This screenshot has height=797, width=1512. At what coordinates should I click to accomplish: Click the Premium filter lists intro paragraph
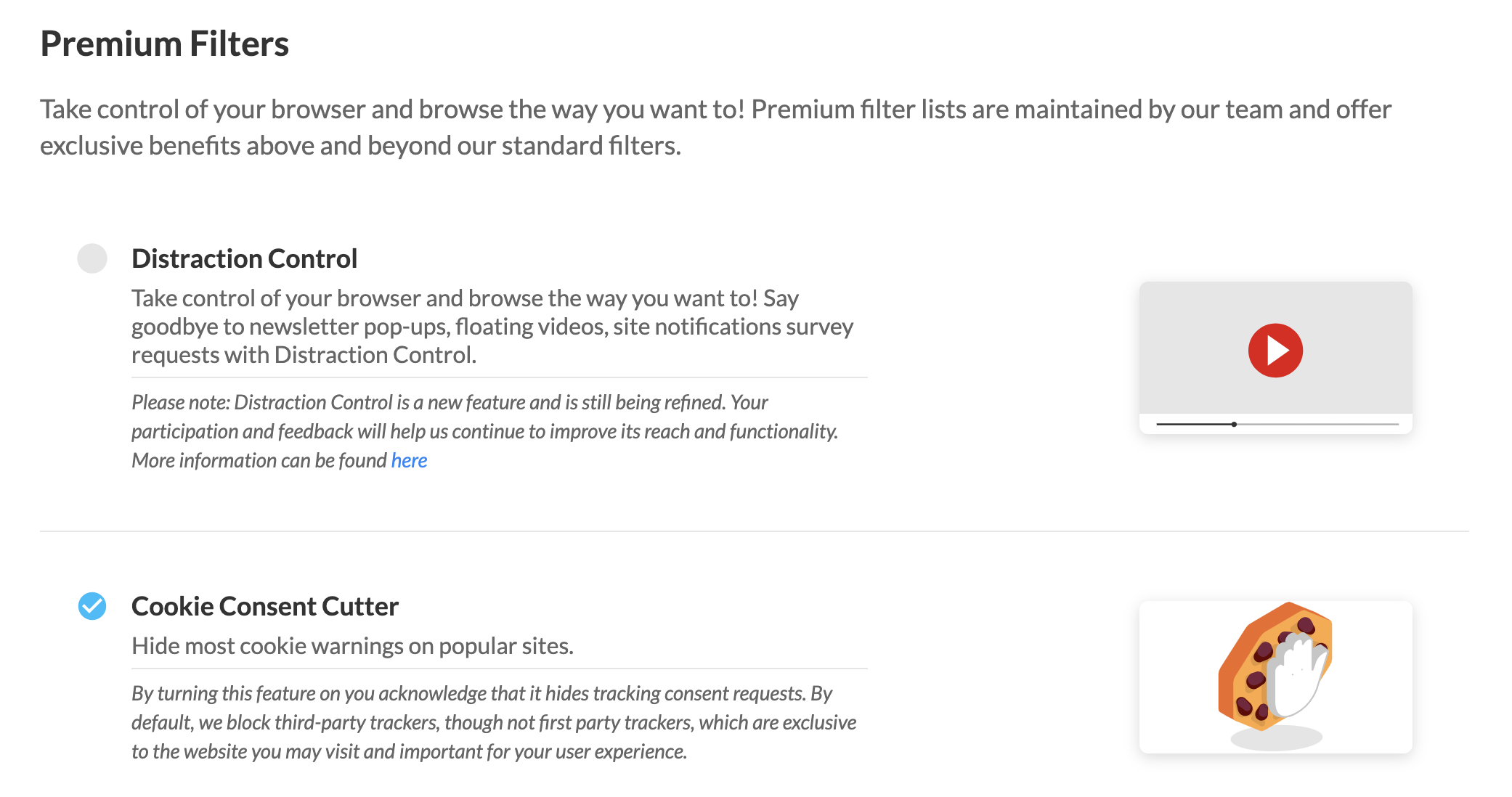point(715,127)
